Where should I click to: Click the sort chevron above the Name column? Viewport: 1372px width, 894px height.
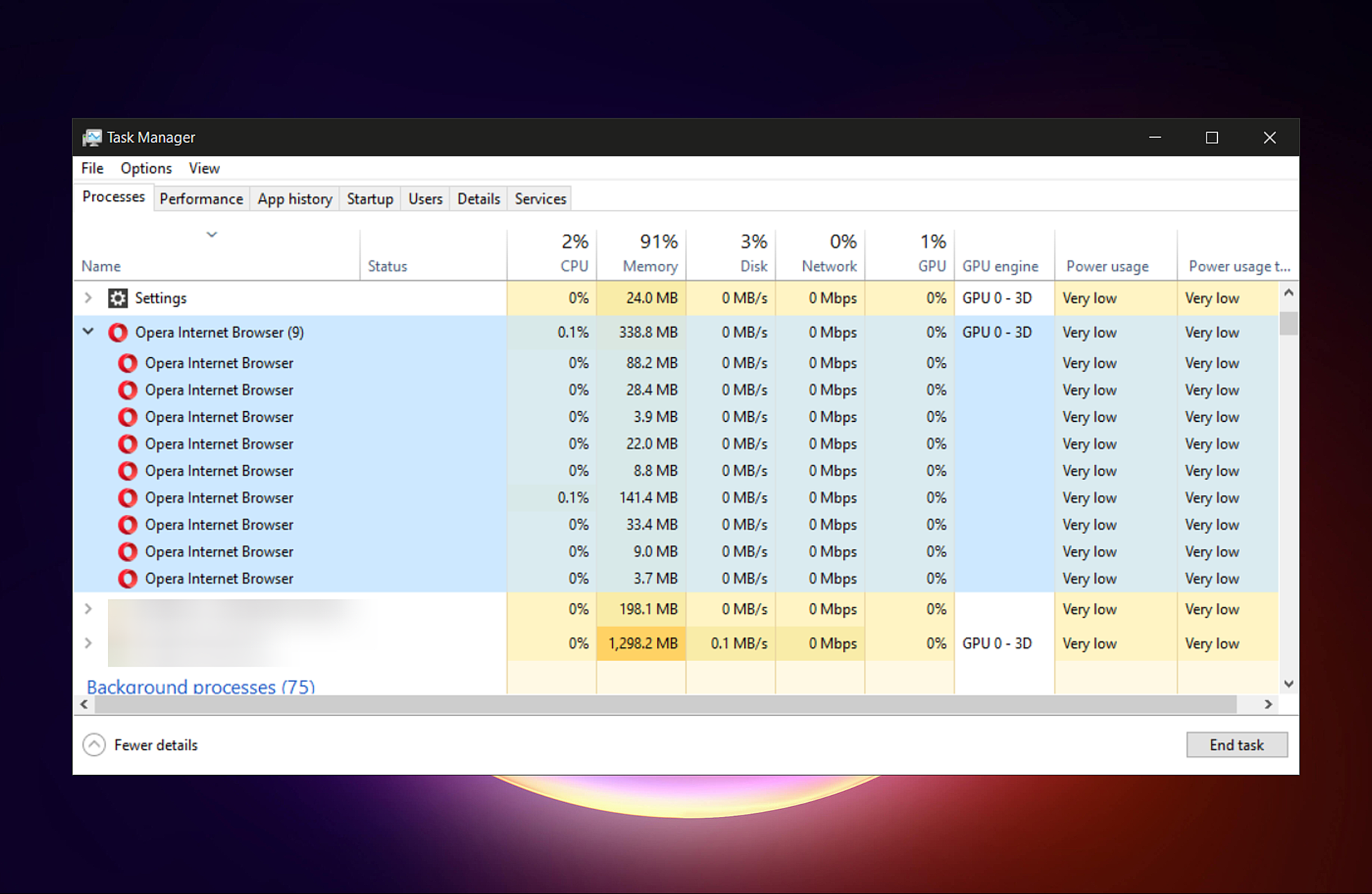point(212,235)
